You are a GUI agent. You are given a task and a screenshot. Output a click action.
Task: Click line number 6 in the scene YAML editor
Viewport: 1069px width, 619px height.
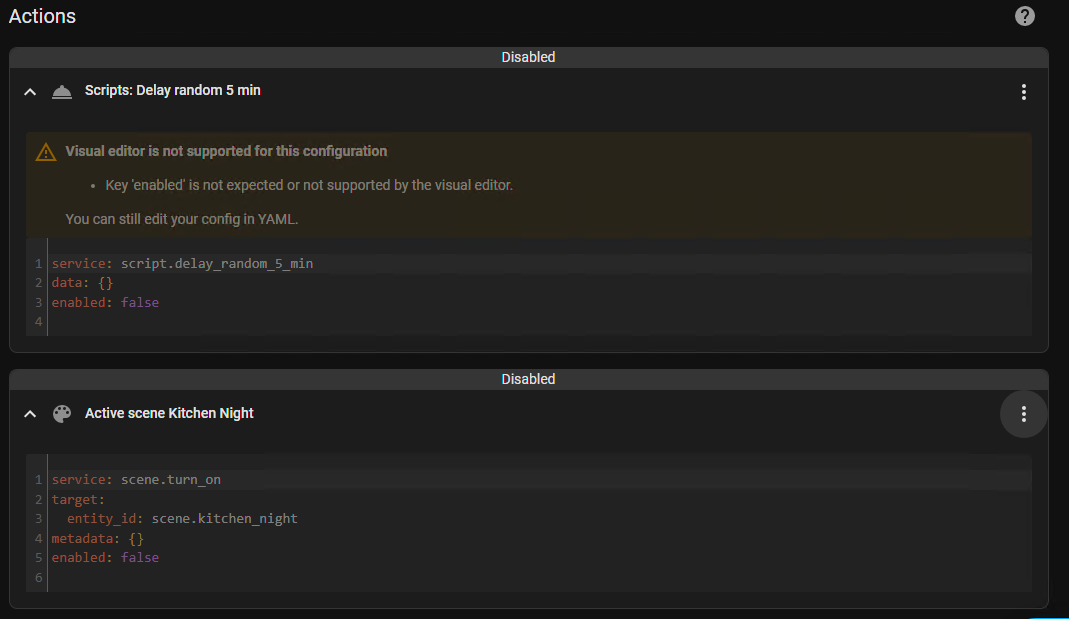click(38, 577)
